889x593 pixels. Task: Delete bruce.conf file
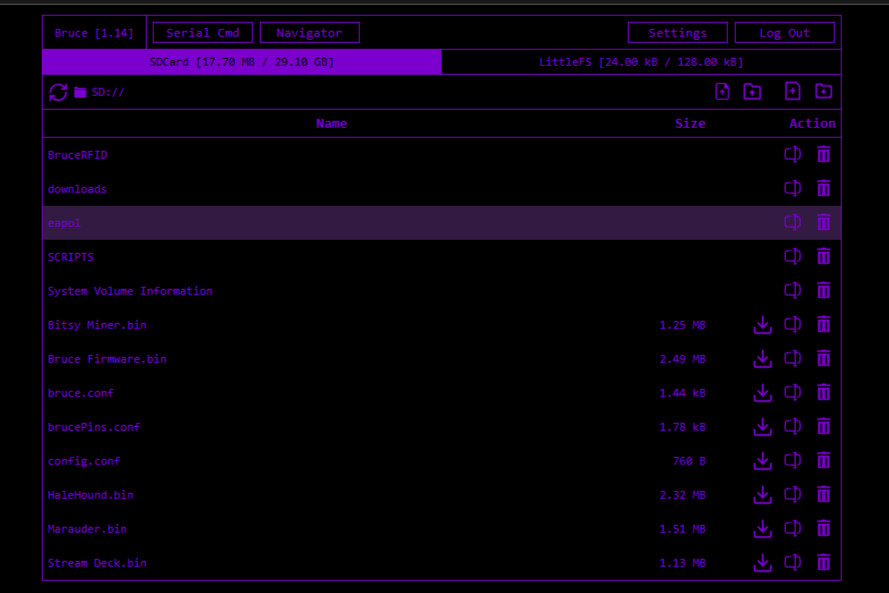click(x=823, y=392)
